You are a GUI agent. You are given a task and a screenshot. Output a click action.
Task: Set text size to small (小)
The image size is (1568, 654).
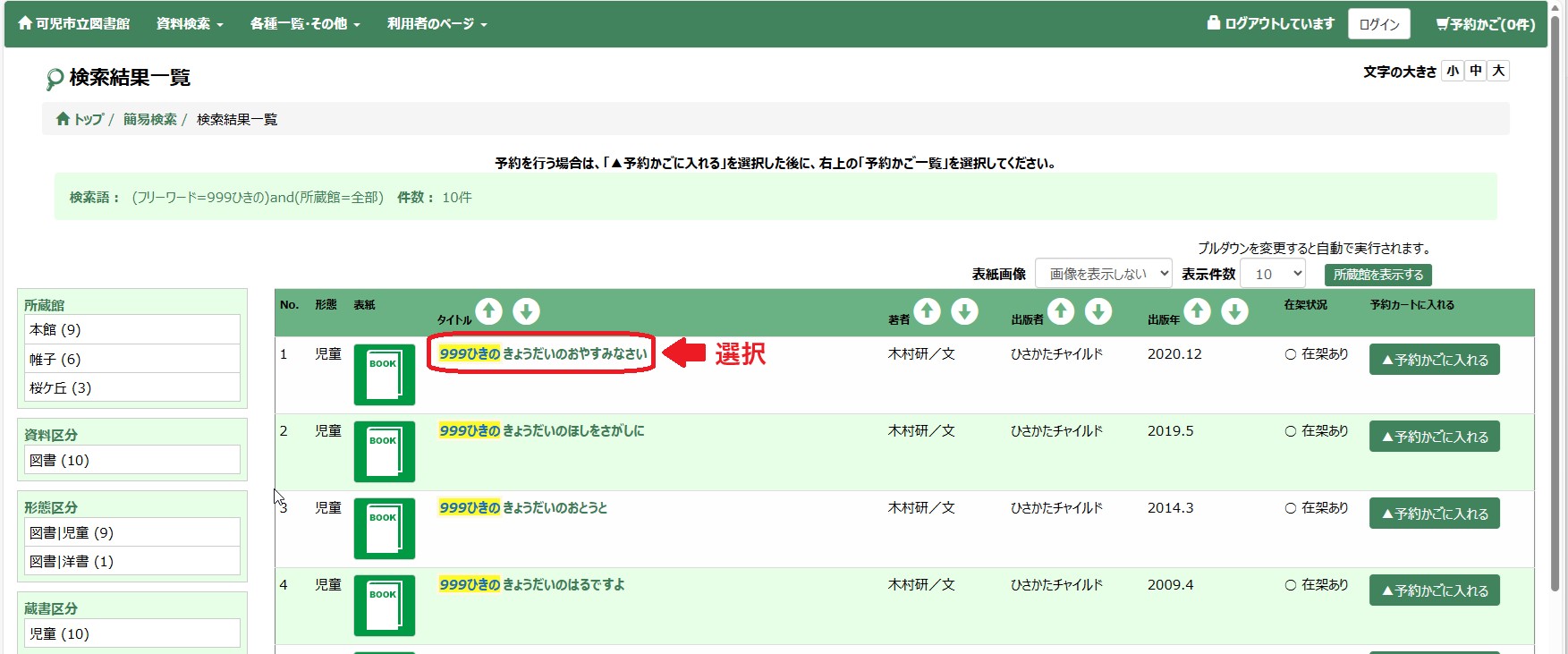(x=1453, y=71)
